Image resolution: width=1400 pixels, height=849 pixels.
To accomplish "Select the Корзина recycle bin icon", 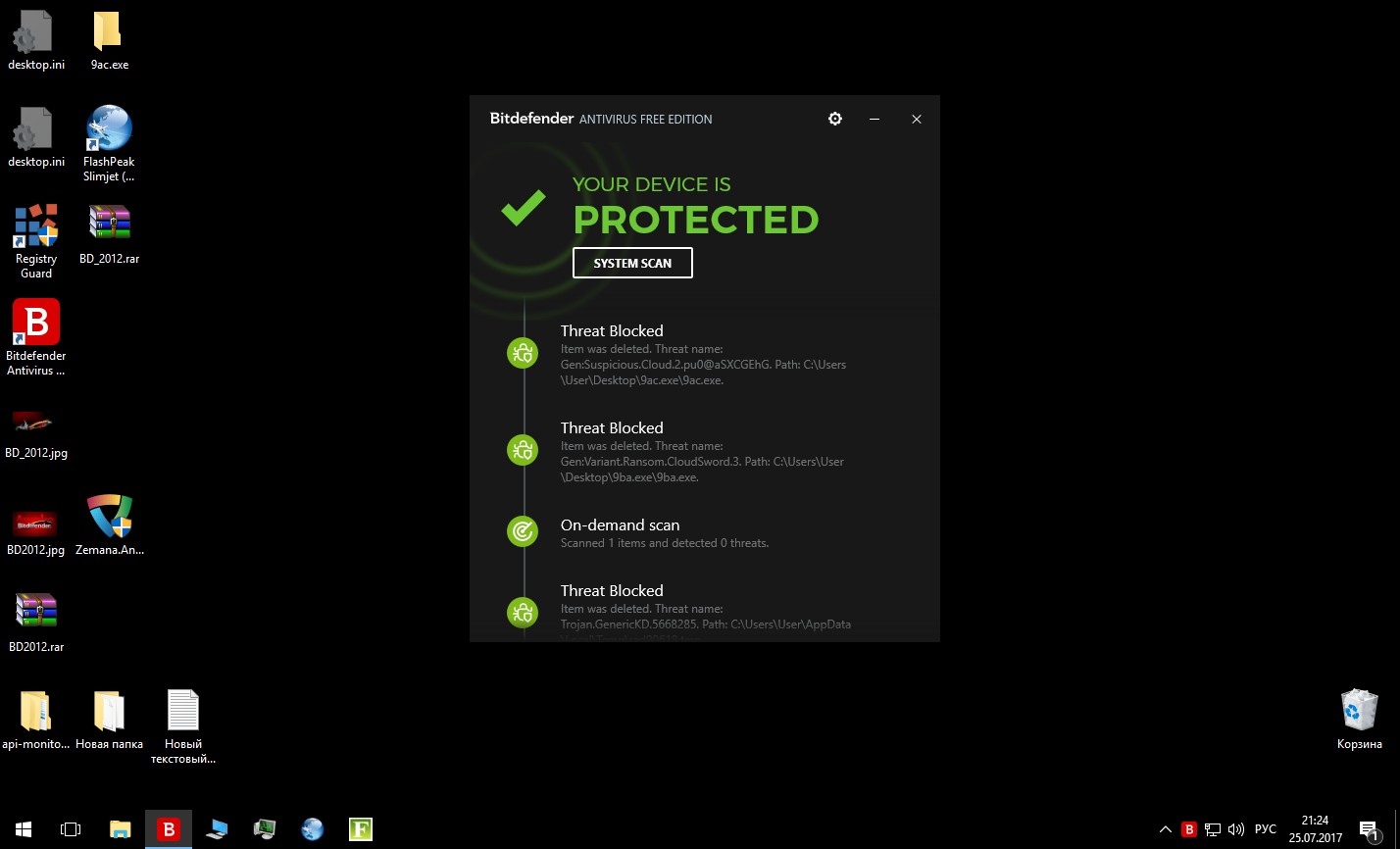I will pos(1360,720).
